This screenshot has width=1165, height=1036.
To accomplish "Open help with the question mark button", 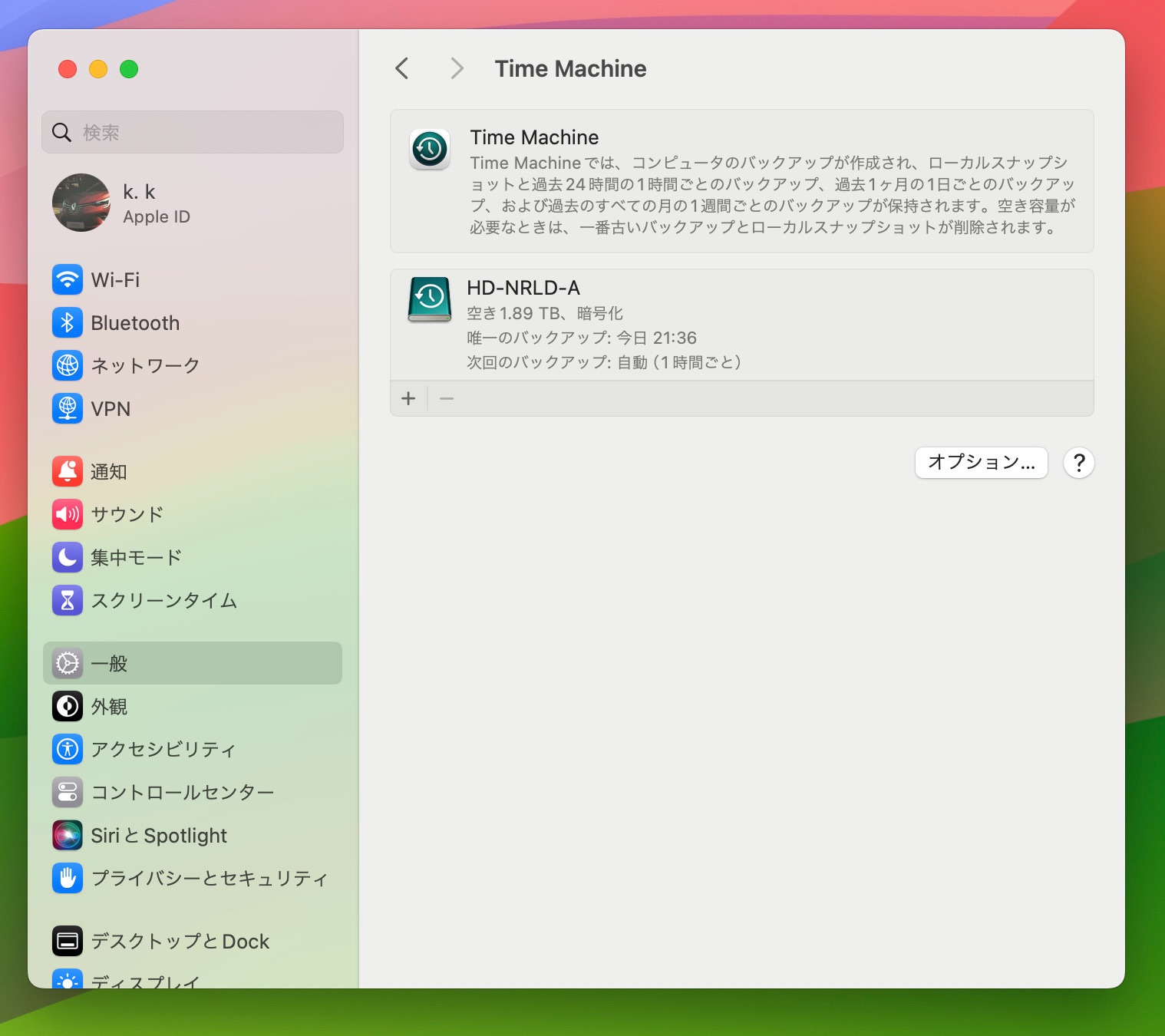I will (x=1079, y=463).
